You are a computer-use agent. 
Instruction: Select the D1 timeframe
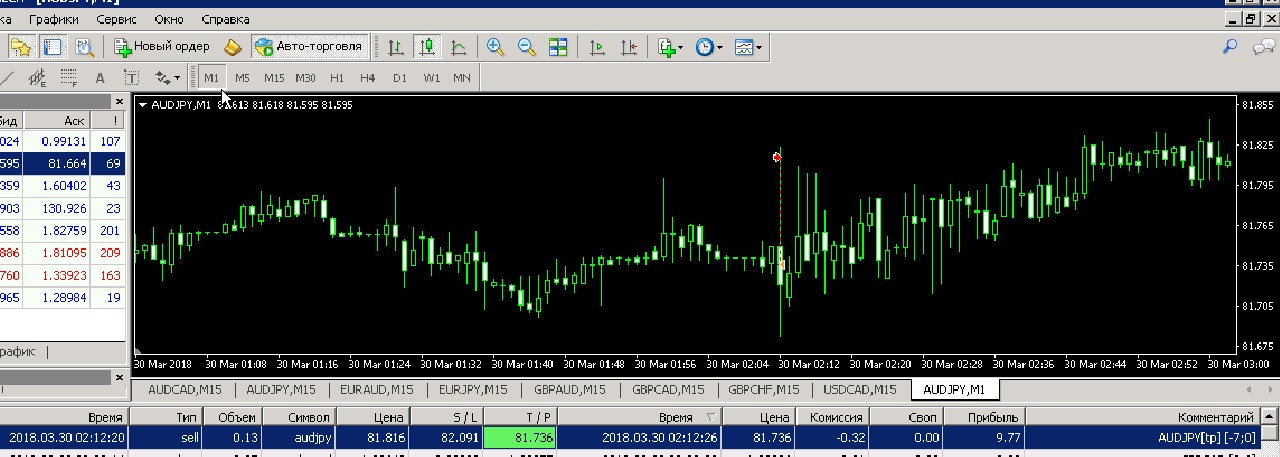(400, 77)
